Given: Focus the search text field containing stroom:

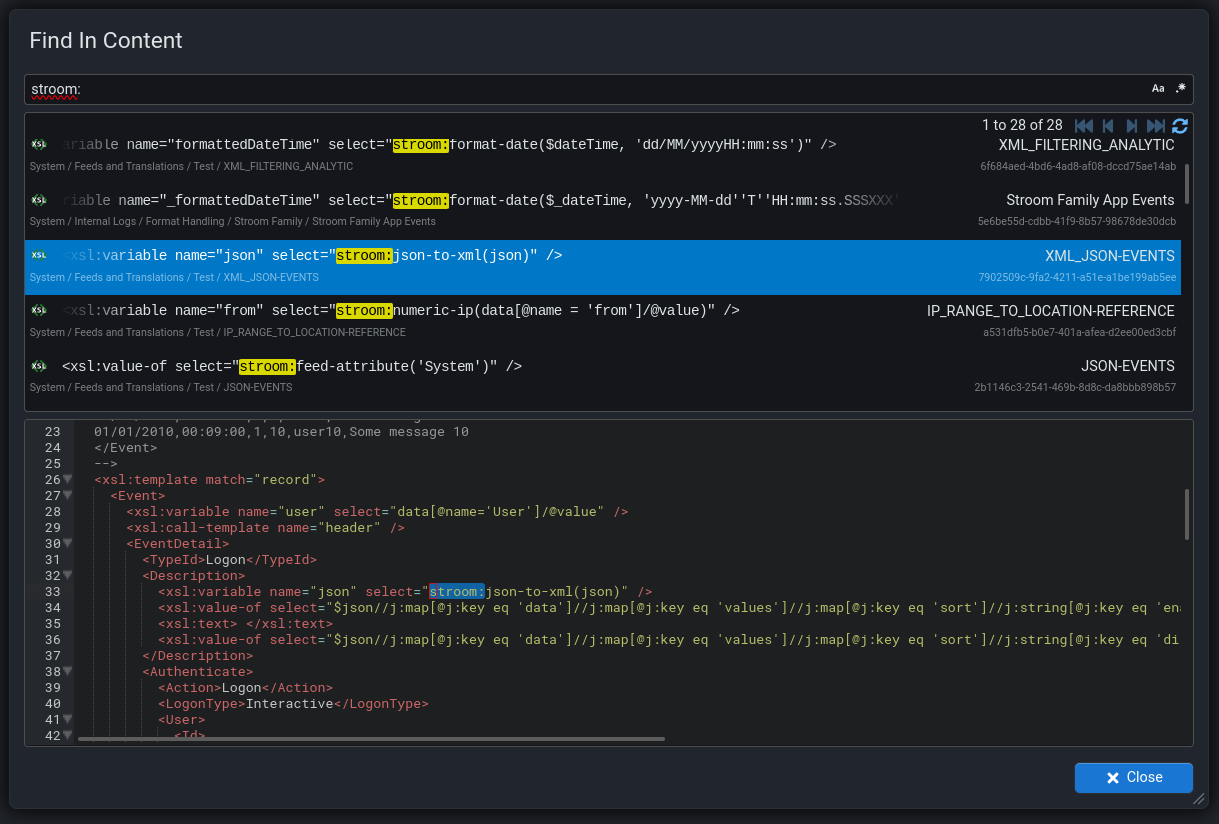Looking at the screenshot, I should pyautogui.click(x=580, y=89).
